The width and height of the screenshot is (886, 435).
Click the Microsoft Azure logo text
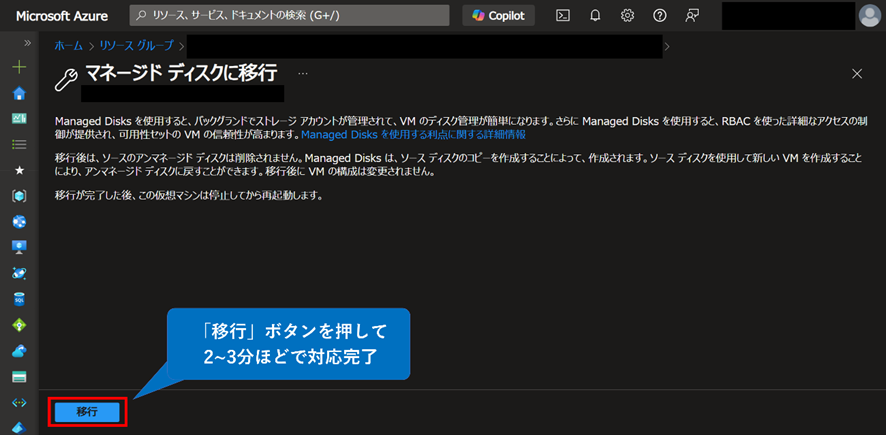(x=62, y=16)
